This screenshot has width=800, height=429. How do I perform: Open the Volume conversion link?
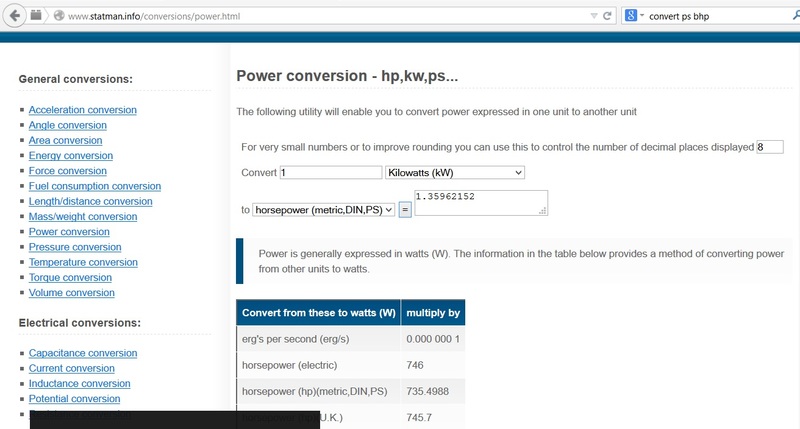(x=71, y=293)
